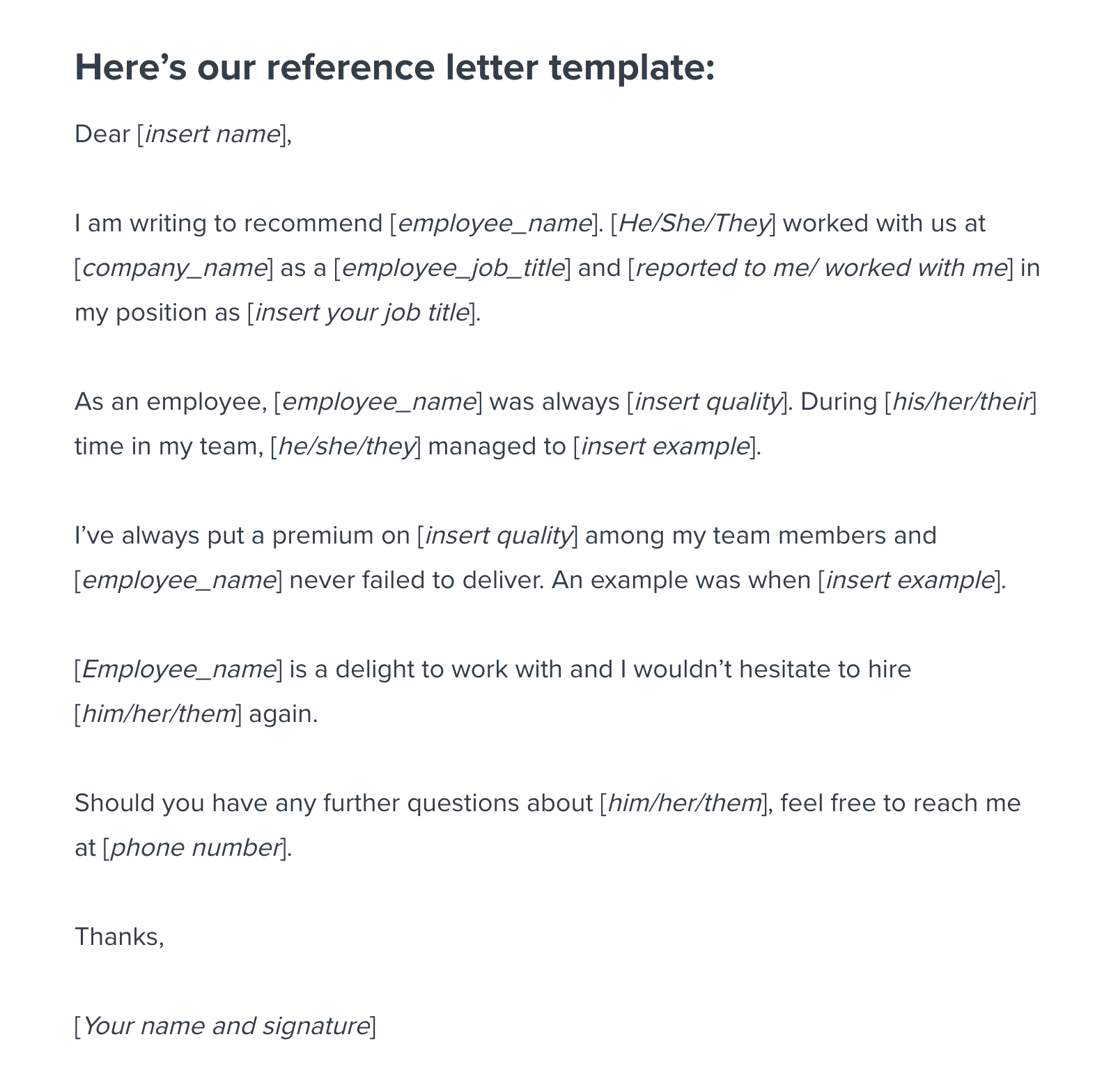Click the [Your name and signature] placeholder

[x=225, y=1026]
